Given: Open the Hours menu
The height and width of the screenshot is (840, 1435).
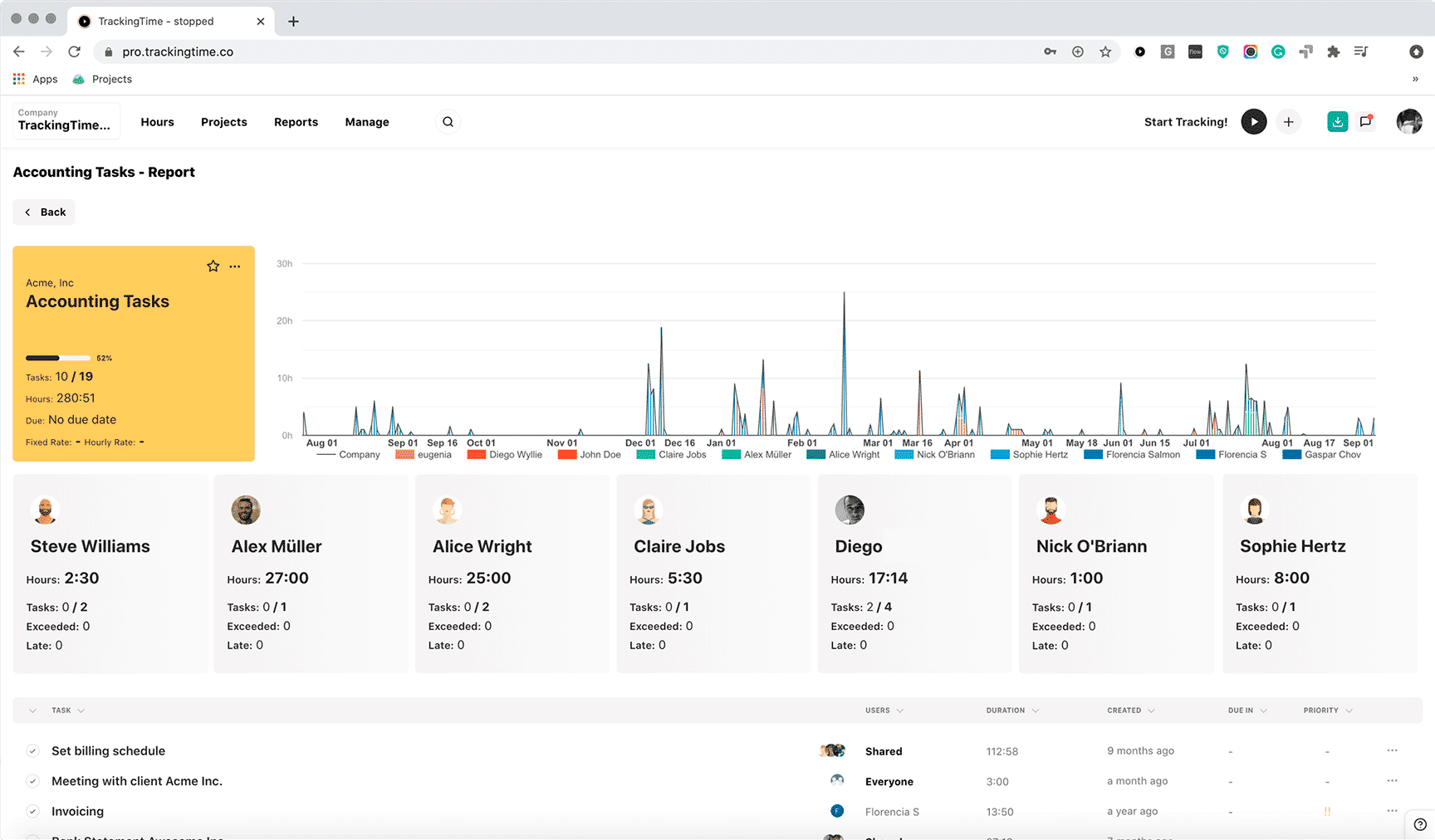Looking at the screenshot, I should coord(157,122).
